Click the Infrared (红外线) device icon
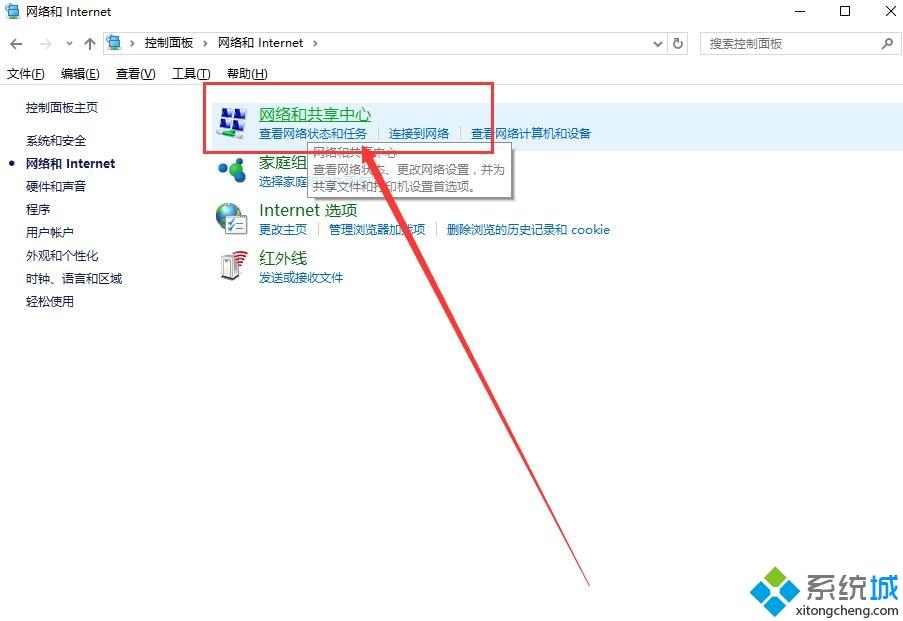The image size is (903, 621). tap(231, 266)
